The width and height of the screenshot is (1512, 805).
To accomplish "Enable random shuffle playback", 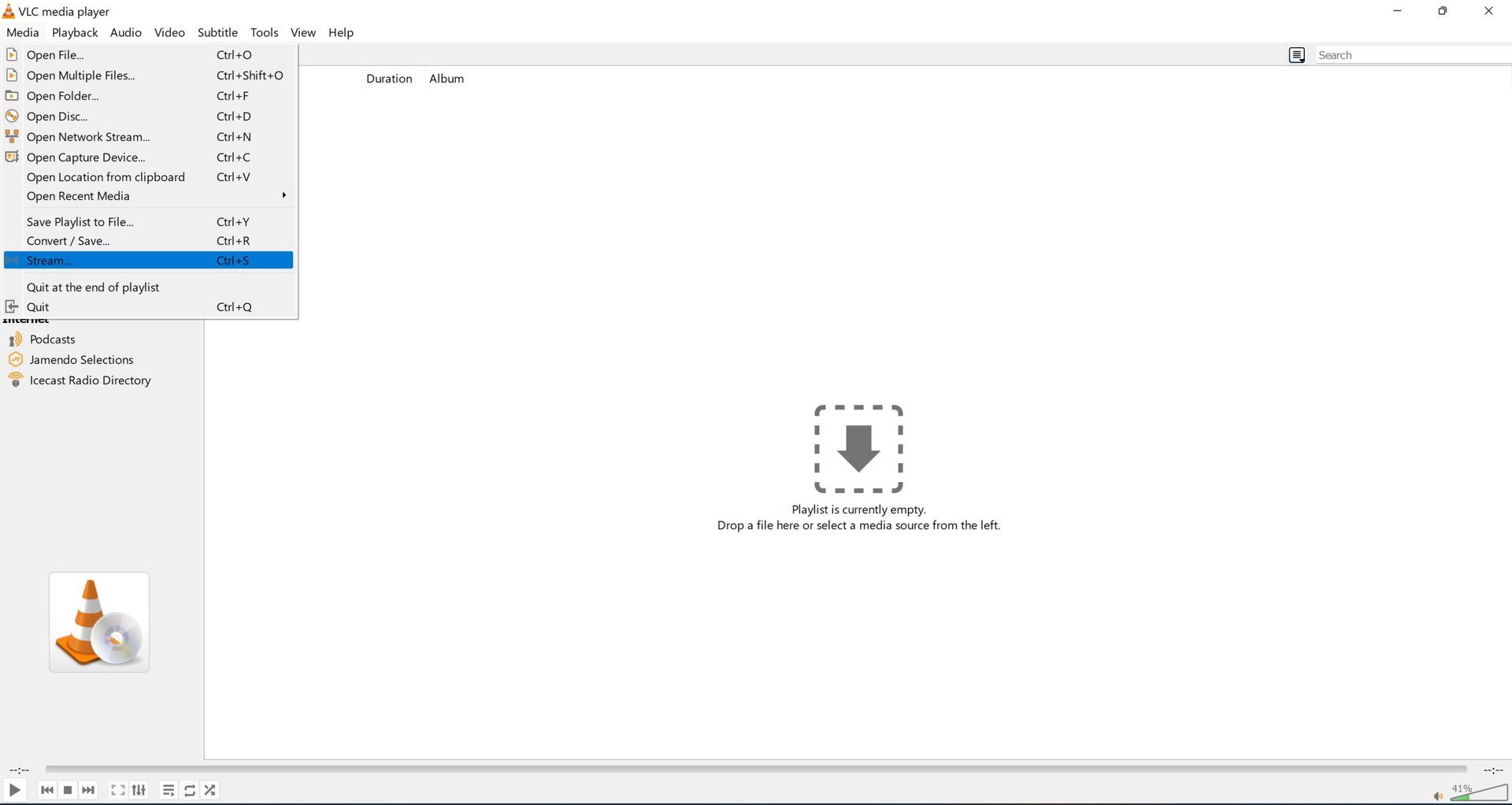I will click(209, 789).
